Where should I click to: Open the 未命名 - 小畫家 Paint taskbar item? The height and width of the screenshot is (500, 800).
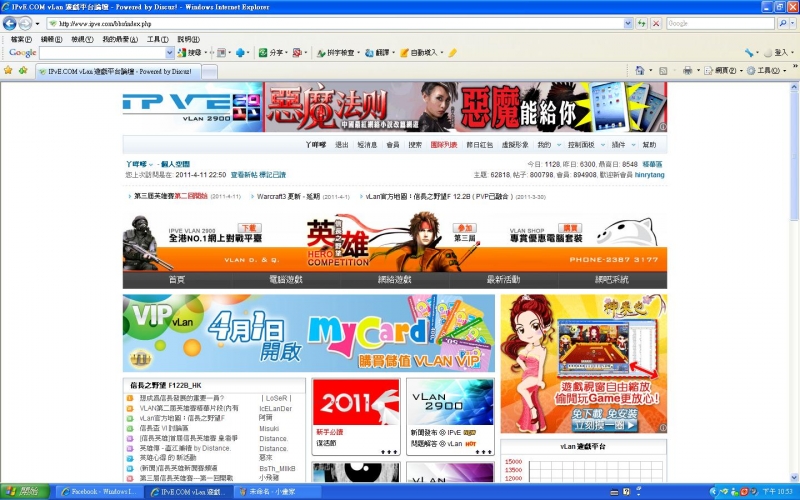click(x=277, y=492)
